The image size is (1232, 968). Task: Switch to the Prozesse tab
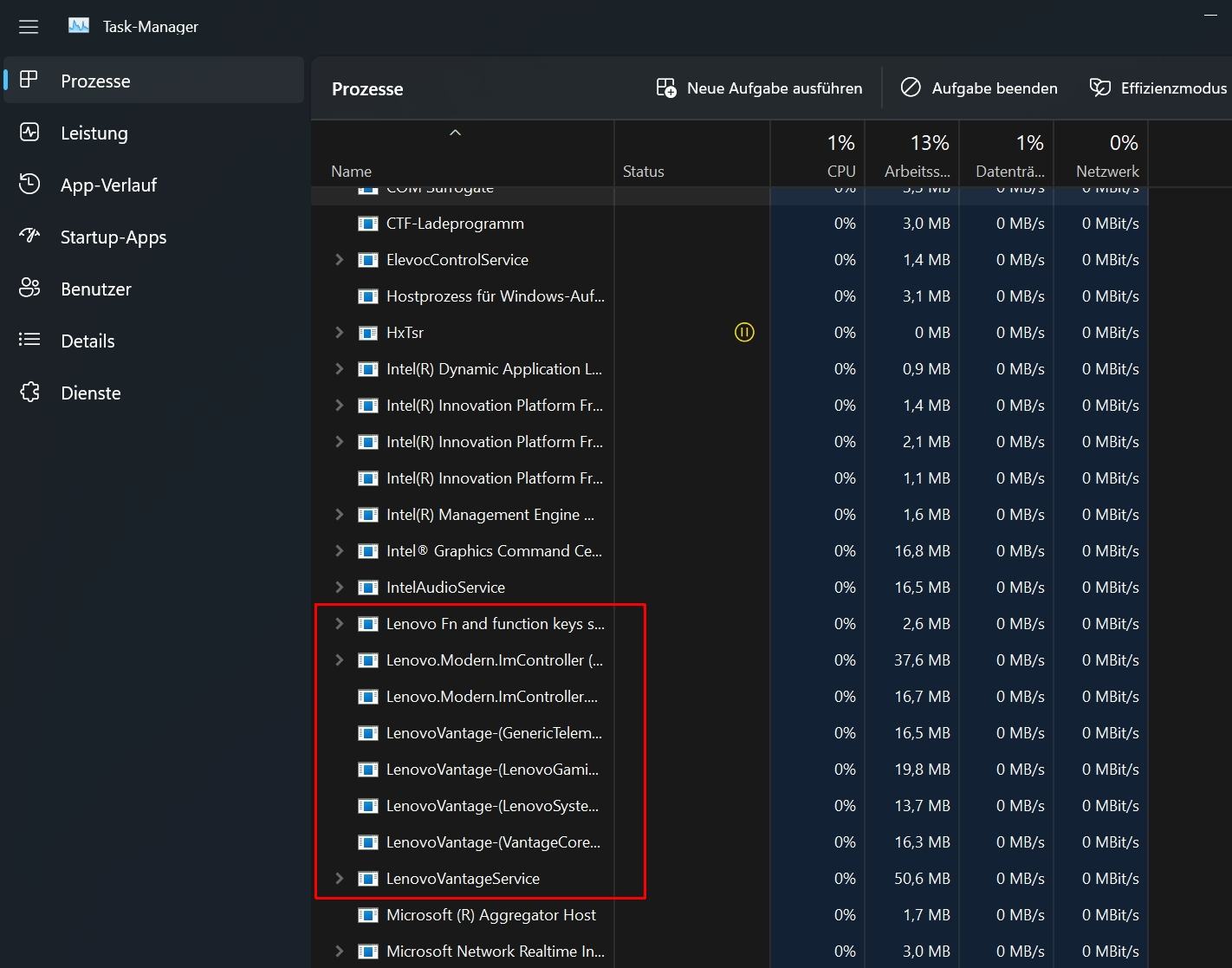(95, 81)
